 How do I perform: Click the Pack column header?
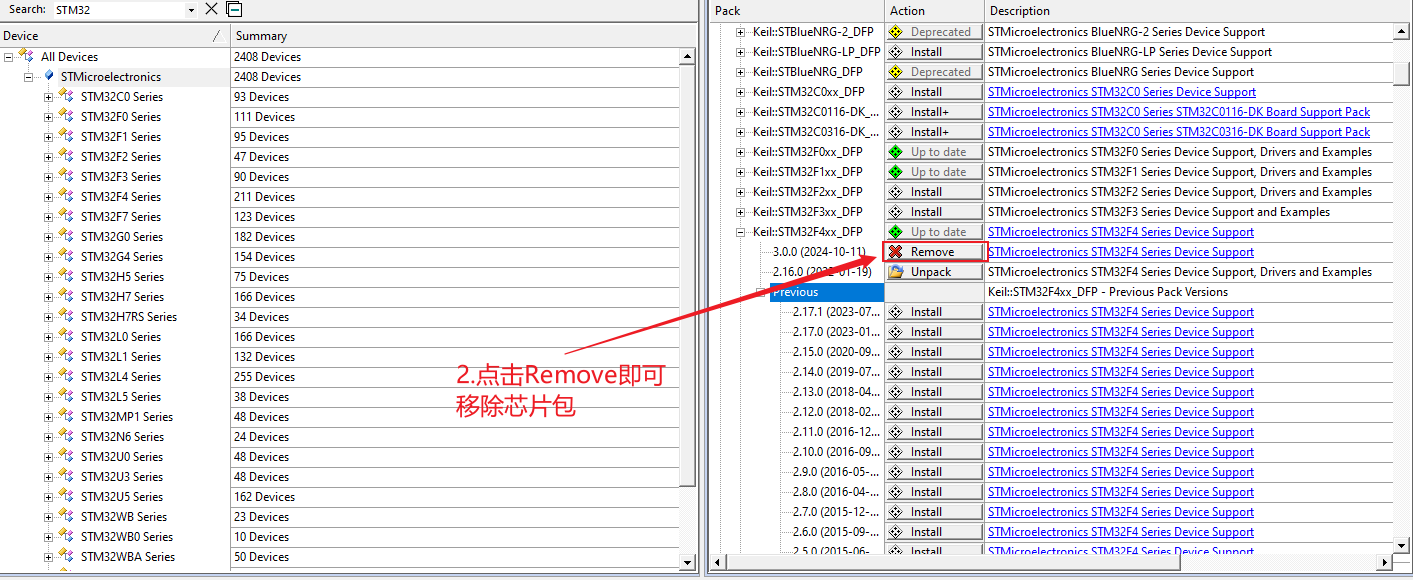pyautogui.click(x=797, y=11)
